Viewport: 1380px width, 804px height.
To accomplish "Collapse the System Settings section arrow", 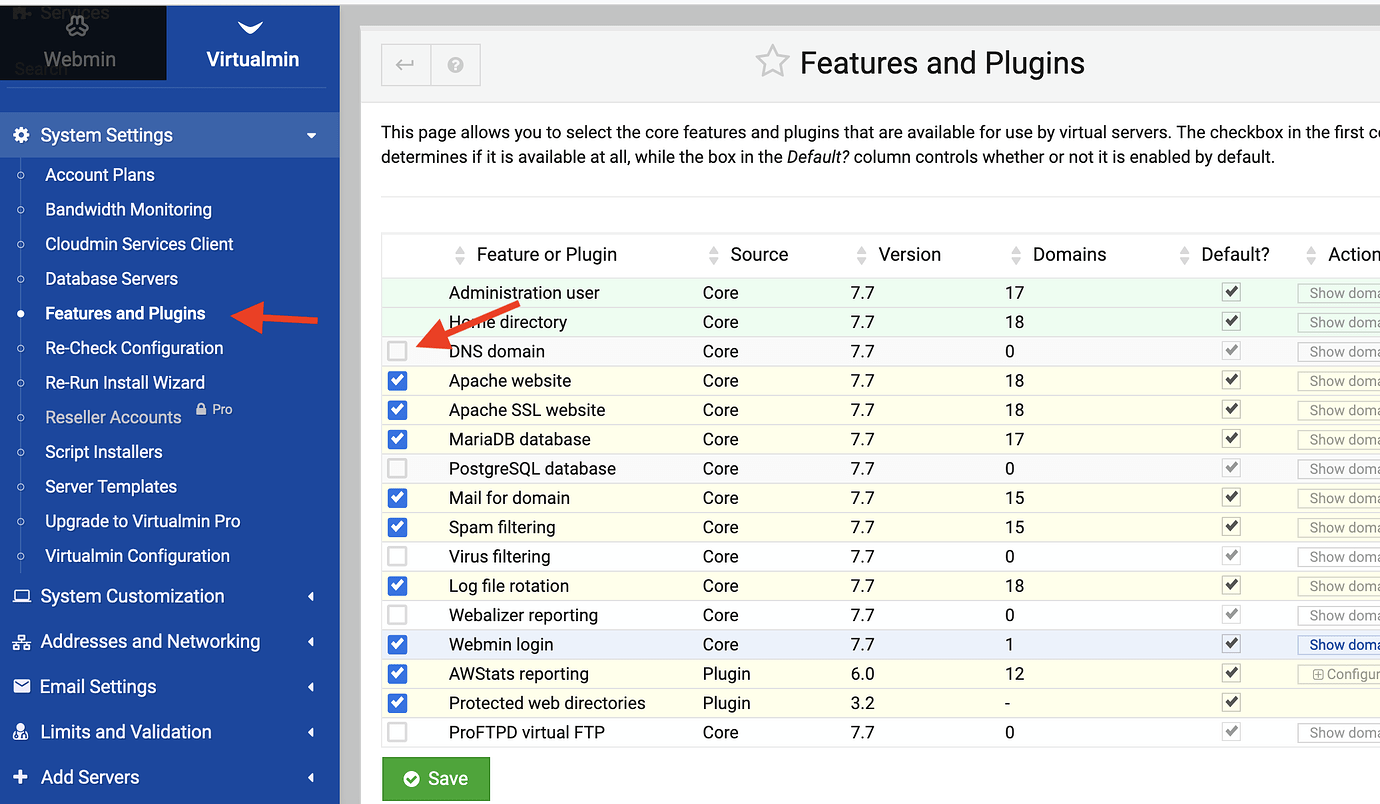I will [311, 135].
